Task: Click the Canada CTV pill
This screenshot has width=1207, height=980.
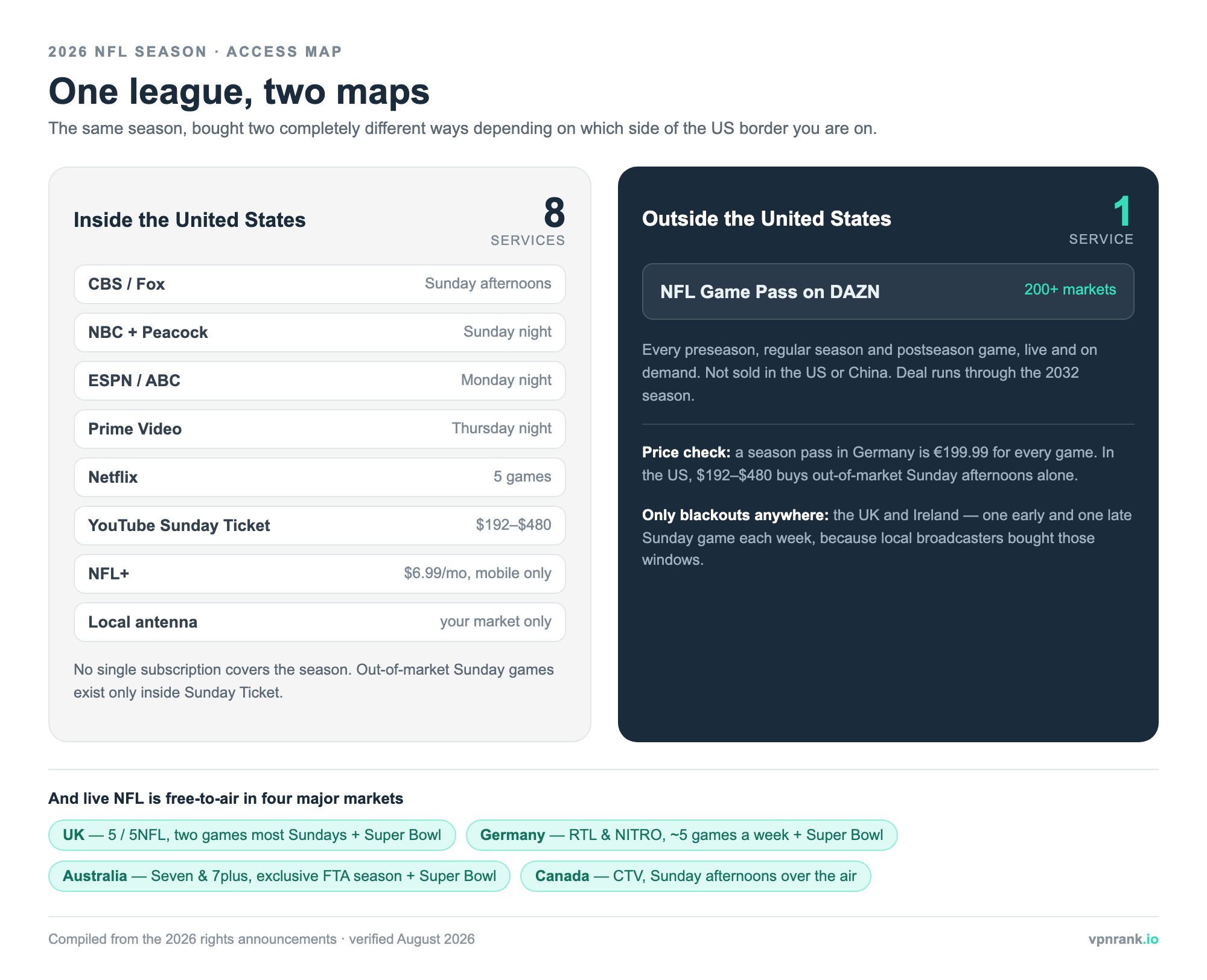Action: [x=695, y=876]
